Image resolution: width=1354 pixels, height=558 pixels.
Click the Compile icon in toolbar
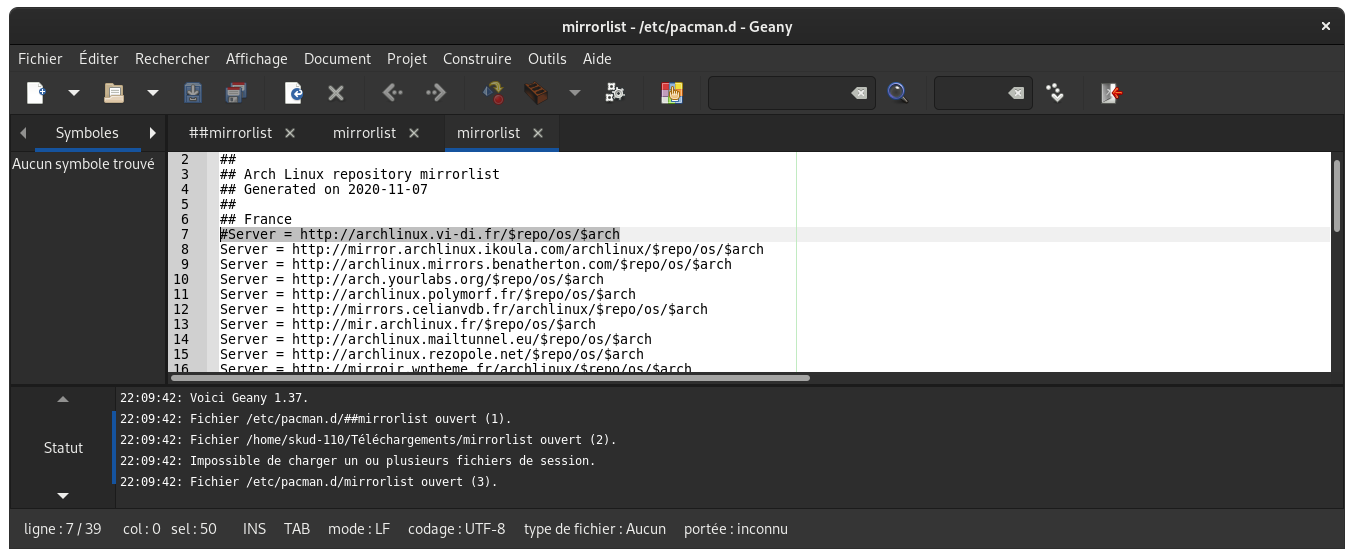[x=493, y=93]
